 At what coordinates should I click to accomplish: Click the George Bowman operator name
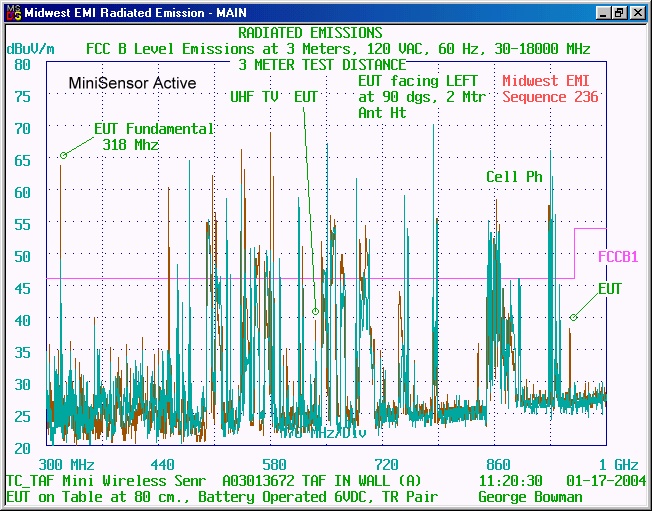point(530,497)
